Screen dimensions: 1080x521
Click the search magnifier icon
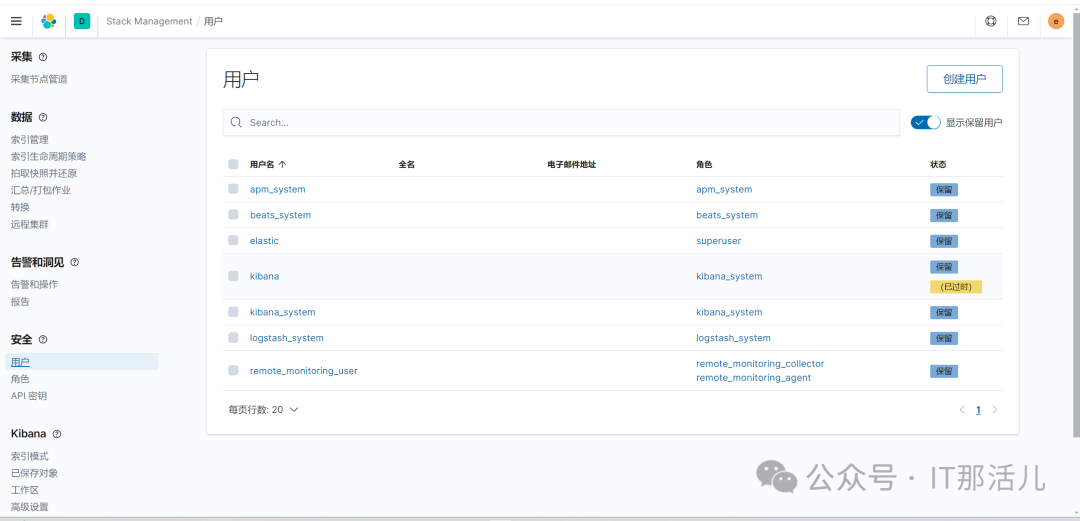(x=236, y=123)
